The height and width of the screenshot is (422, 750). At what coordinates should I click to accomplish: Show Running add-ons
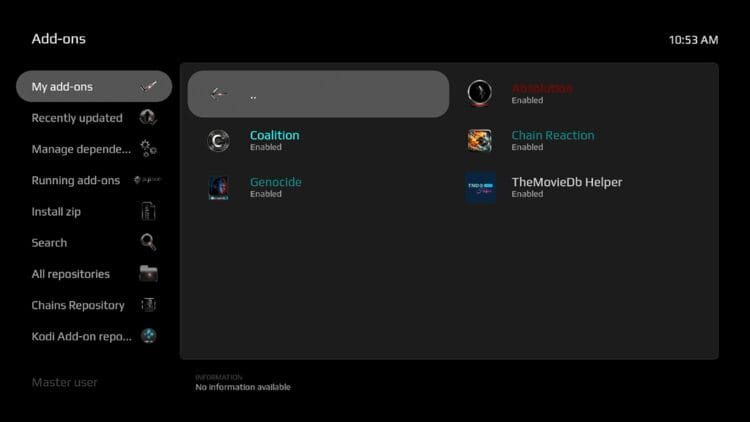[94, 180]
